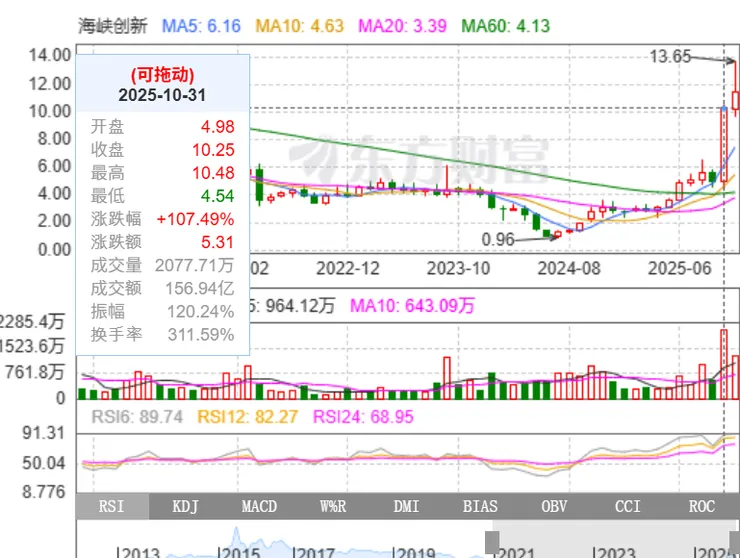Click the 最低 4.54 value in tooltip

click(218, 196)
